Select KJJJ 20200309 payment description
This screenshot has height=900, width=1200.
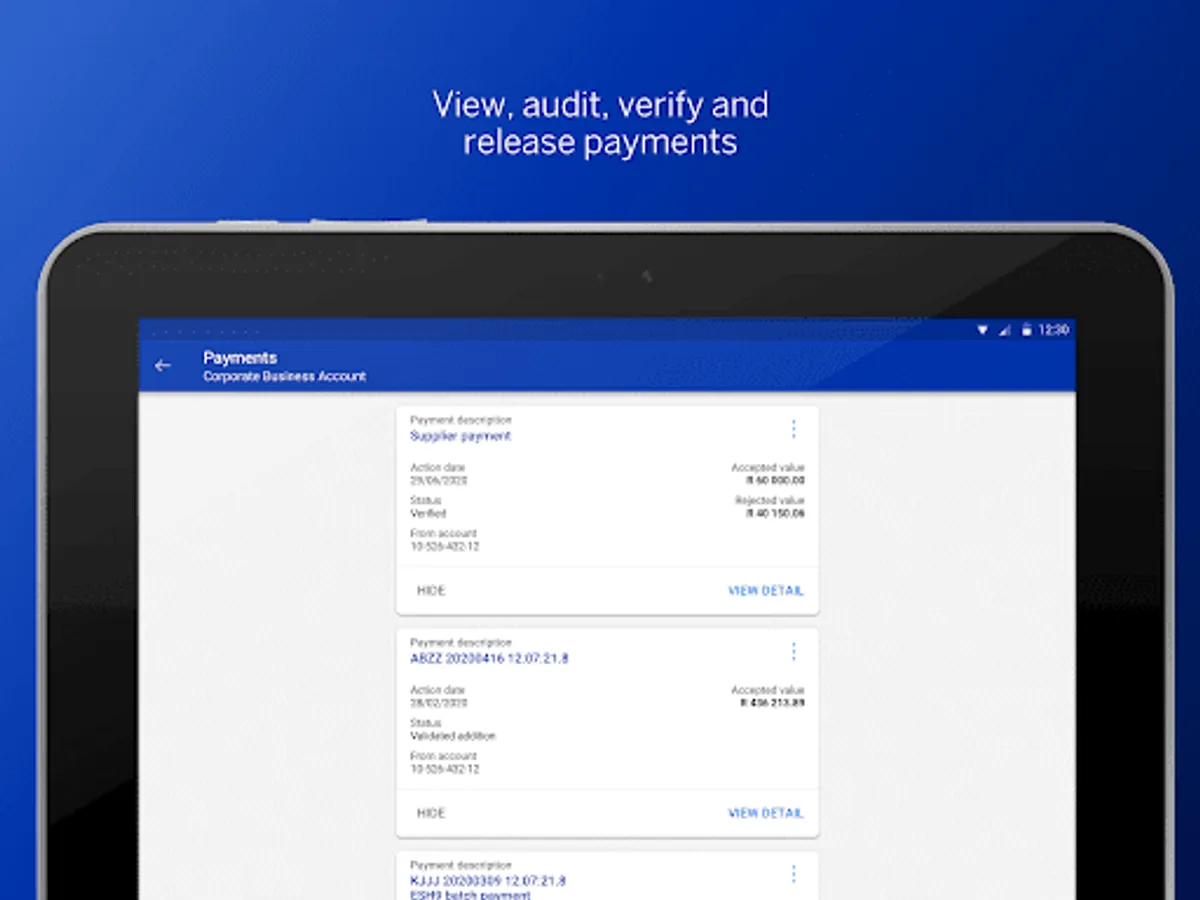click(487, 881)
